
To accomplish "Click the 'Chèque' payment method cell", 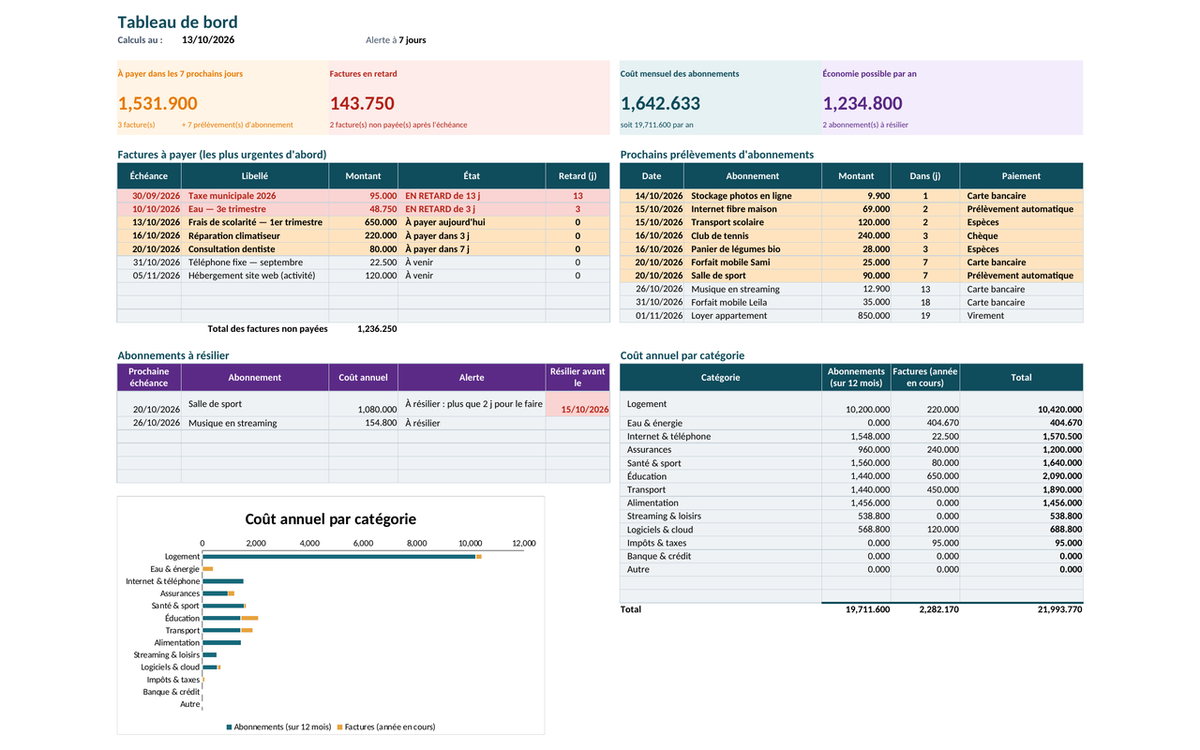I will pos(1021,236).
